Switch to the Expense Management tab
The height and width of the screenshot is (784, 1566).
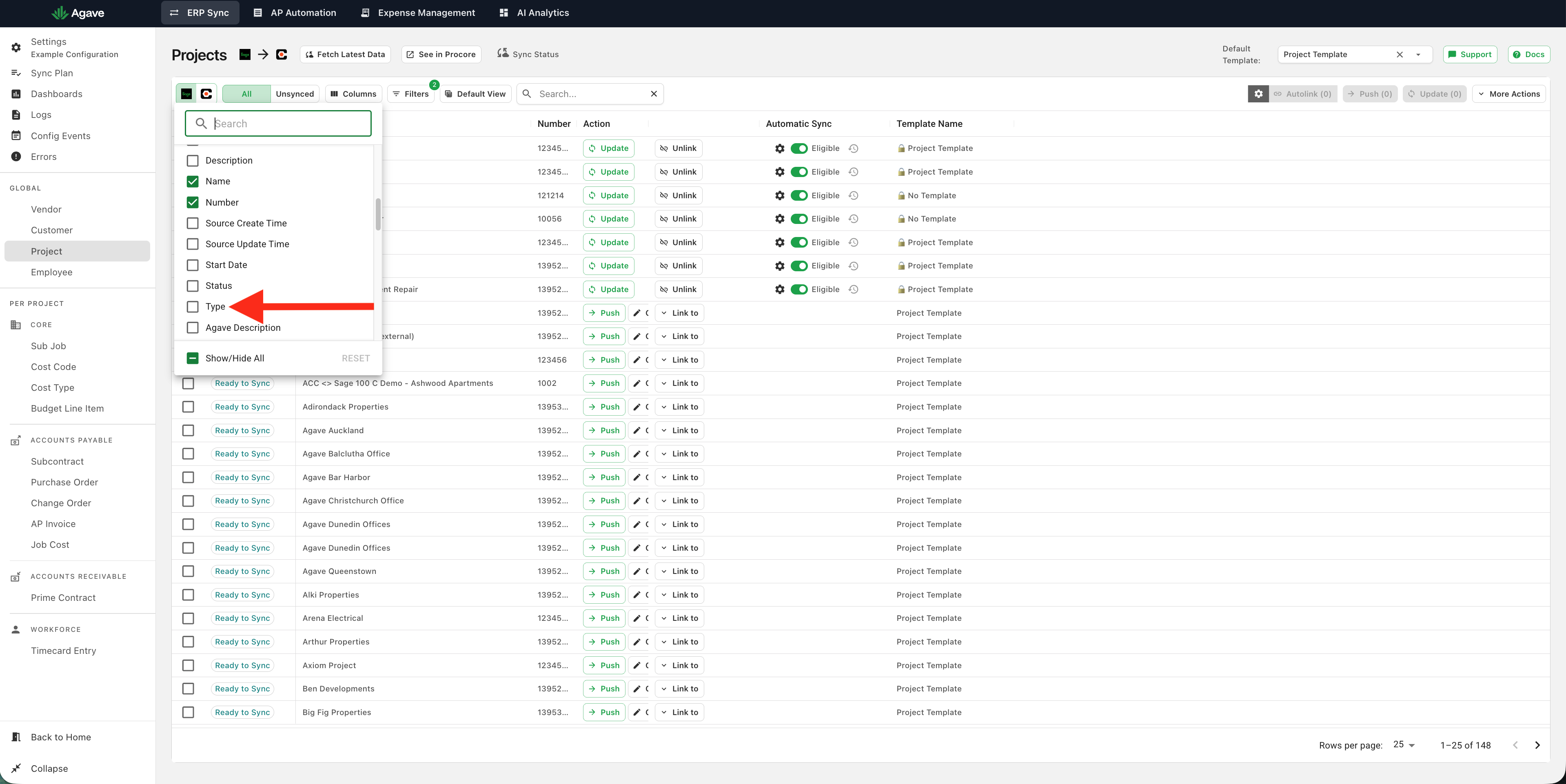(x=418, y=13)
